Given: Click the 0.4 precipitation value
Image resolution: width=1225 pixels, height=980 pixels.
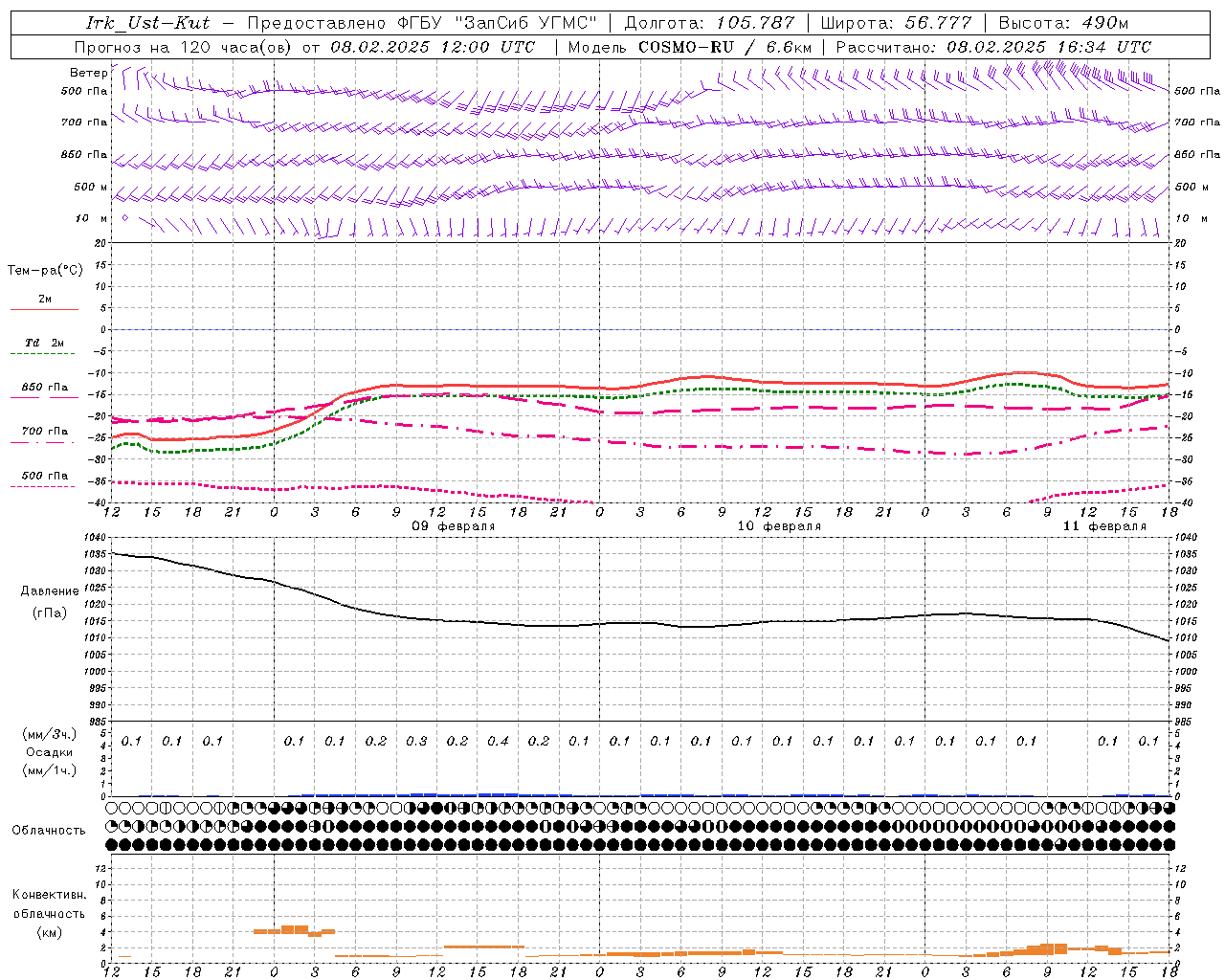Looking at the screenshot, I should [x=498, y=742].
